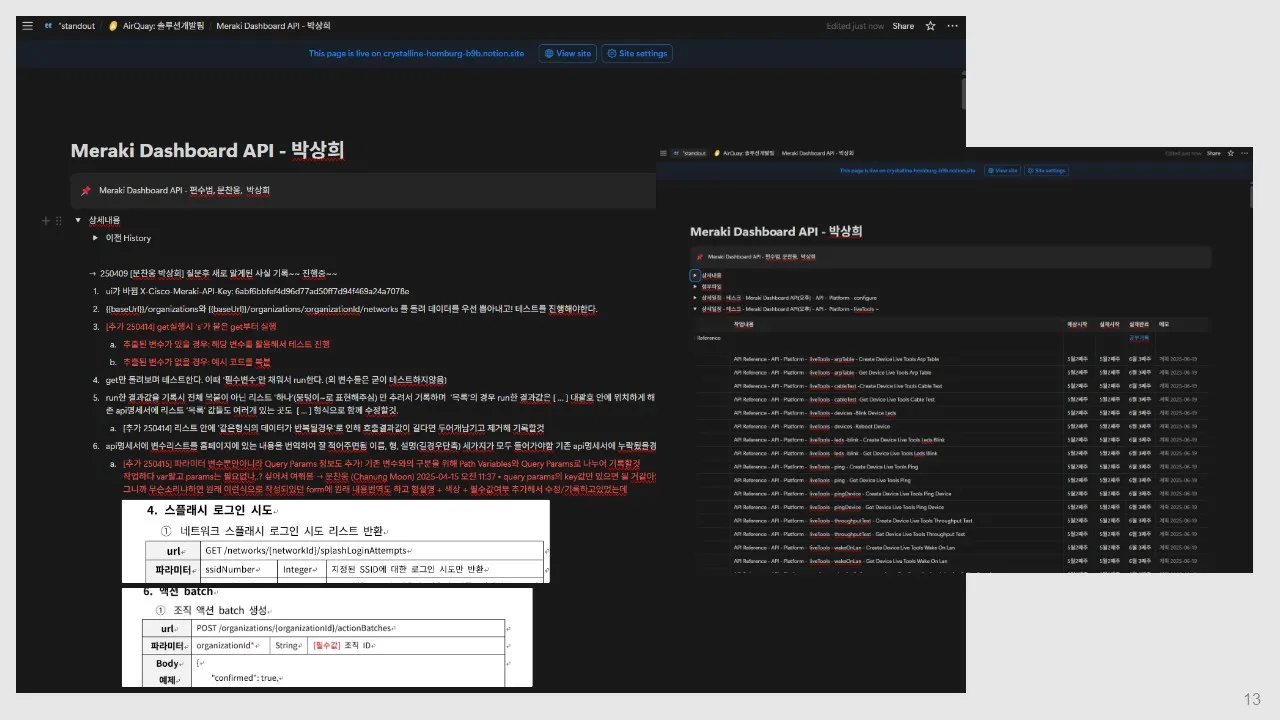The height and width of the screenshot is (720, 1280).
Task: Click red text '[추가 250414] get실행시'
Action: (190, 327)
